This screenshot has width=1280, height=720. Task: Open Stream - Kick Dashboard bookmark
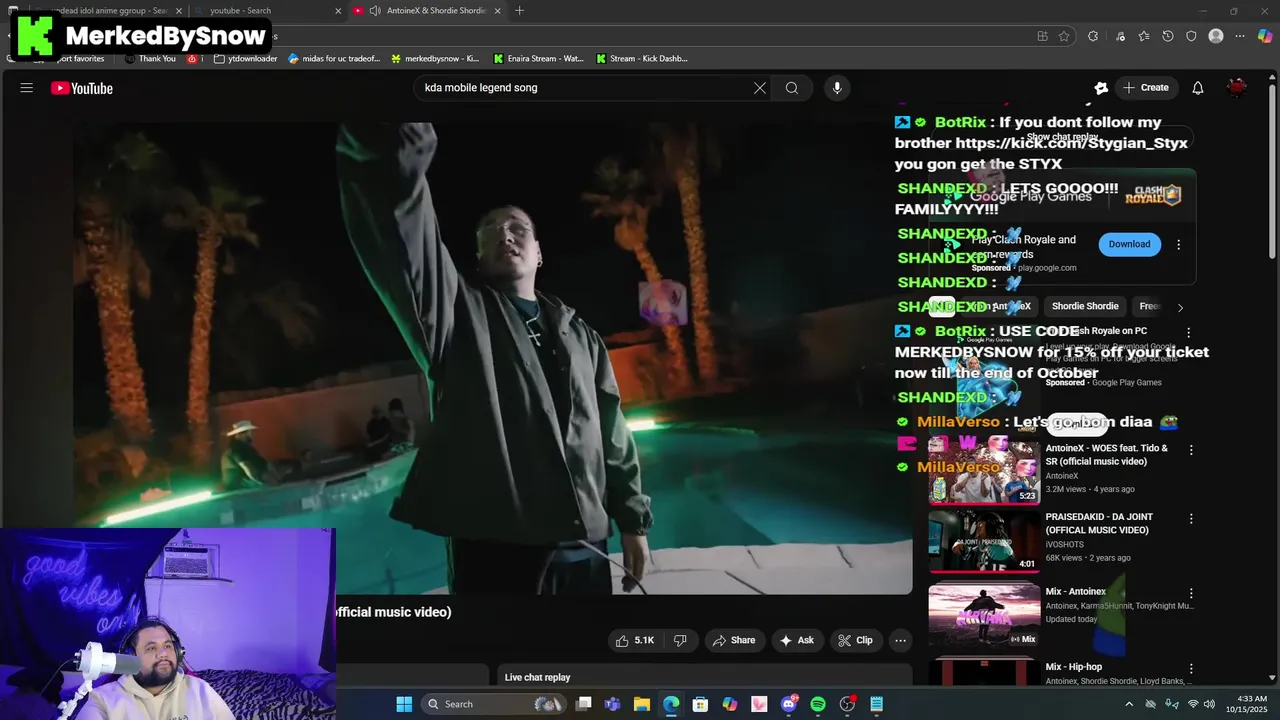[x=642, y=58]
